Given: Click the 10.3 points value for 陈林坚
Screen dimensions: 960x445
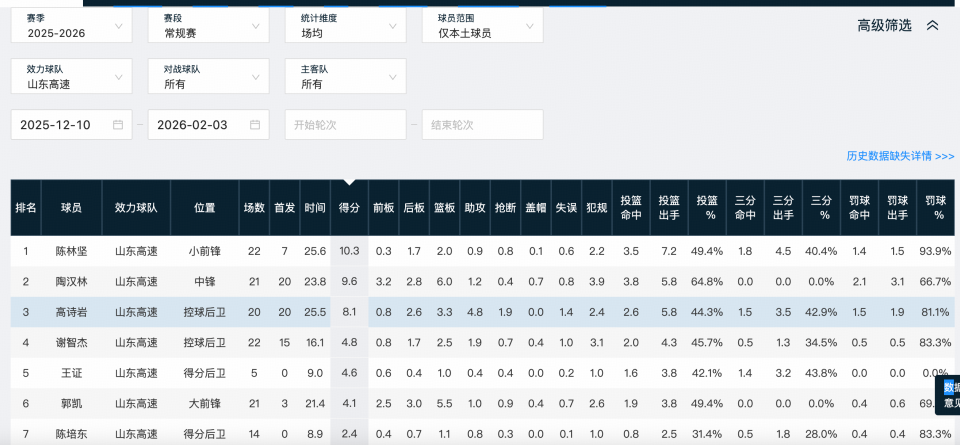Looking at the screenshot, I should tap(350, 251).
